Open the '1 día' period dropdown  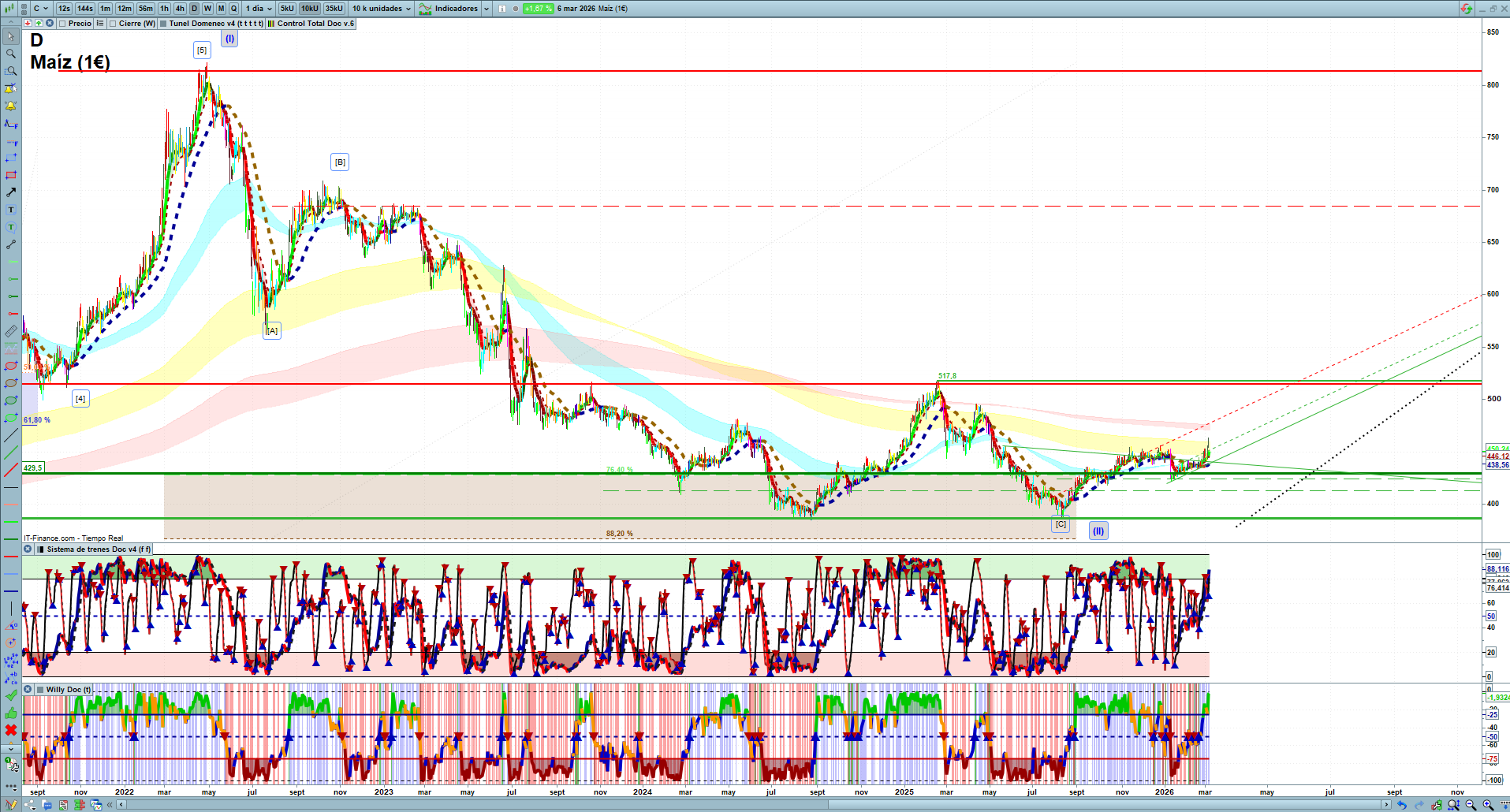click(259, 9)
